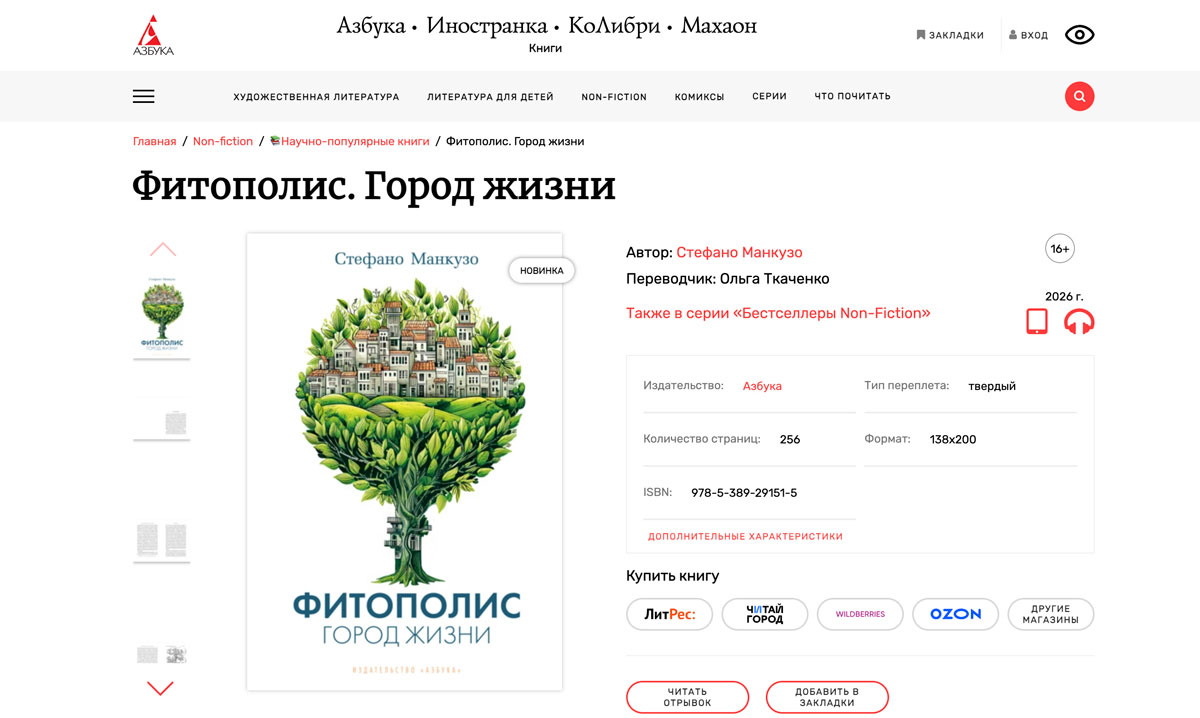
Task: Go to Главная breadcrumb
Action: 154,141
